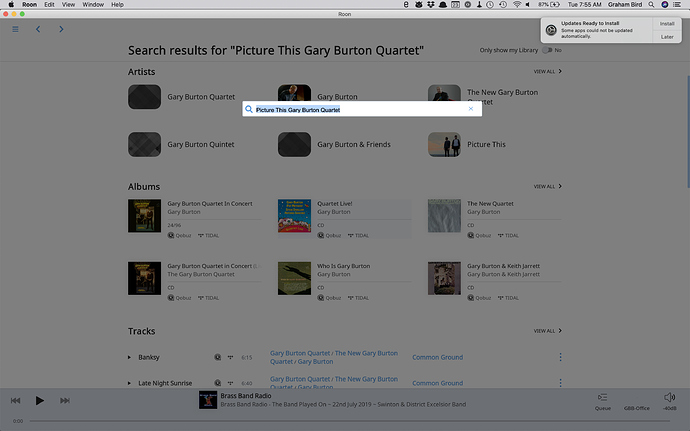Open the Common Ground album link for Banksy
The width and height of the screenshot is (690, 431).
tap(437, 357)
